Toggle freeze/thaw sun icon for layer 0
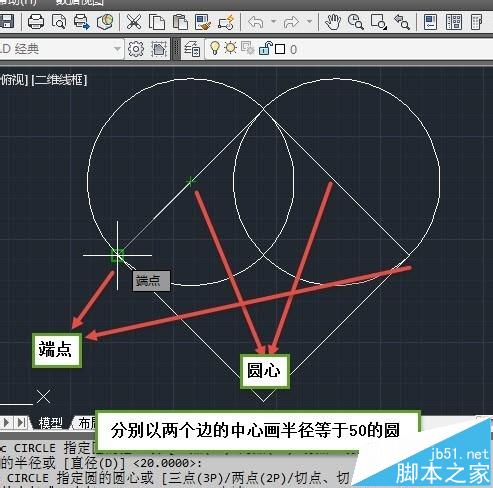This screenshot has height=488, width=493. pyautogui.click(x=230, y=48)
